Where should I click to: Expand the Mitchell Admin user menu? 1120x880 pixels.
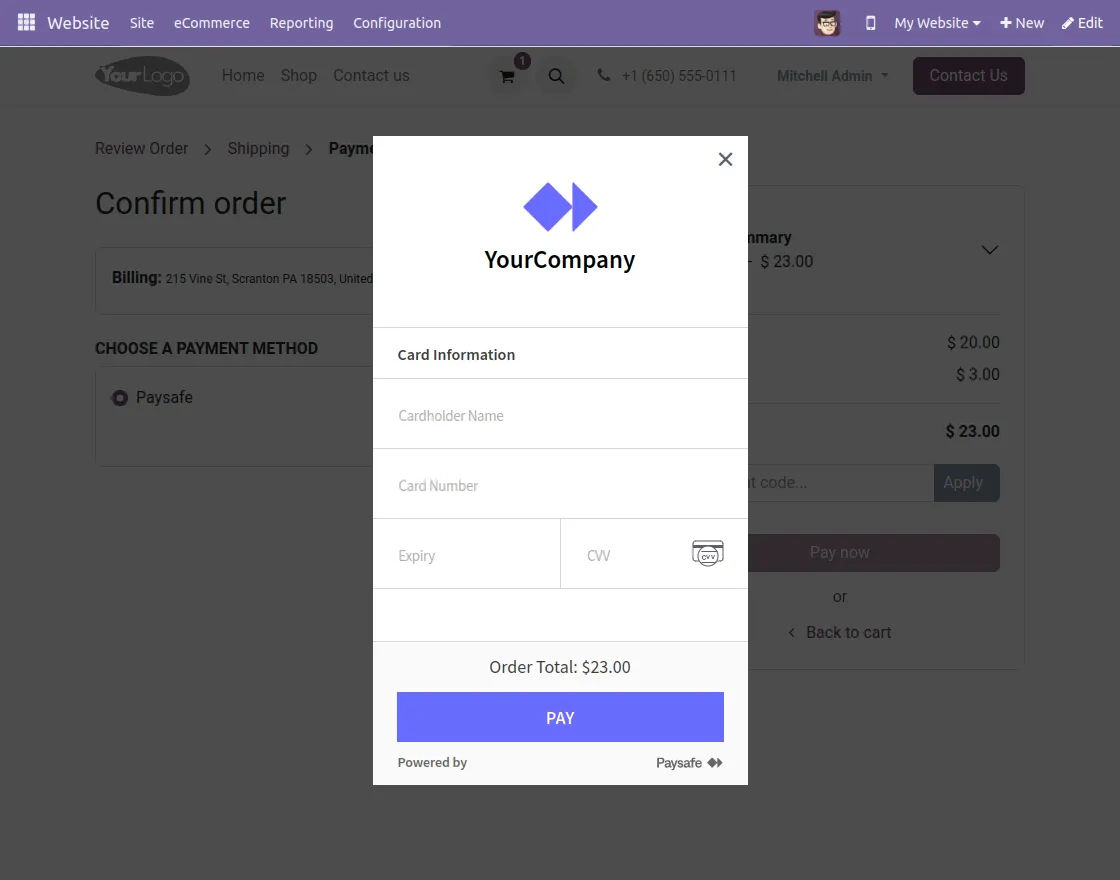pyautogui.click(x=832, y=76)
